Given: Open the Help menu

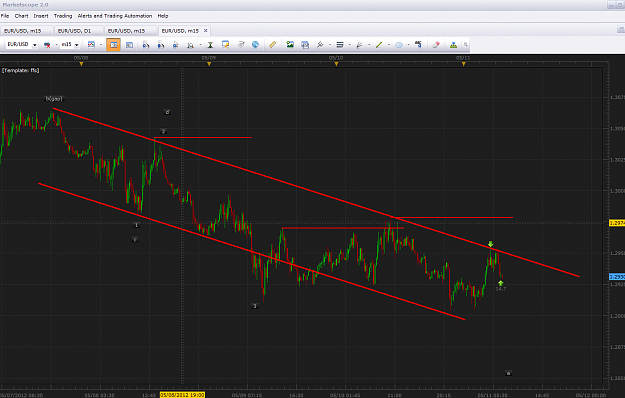Looking at the screenshot, I should (163, 16).
